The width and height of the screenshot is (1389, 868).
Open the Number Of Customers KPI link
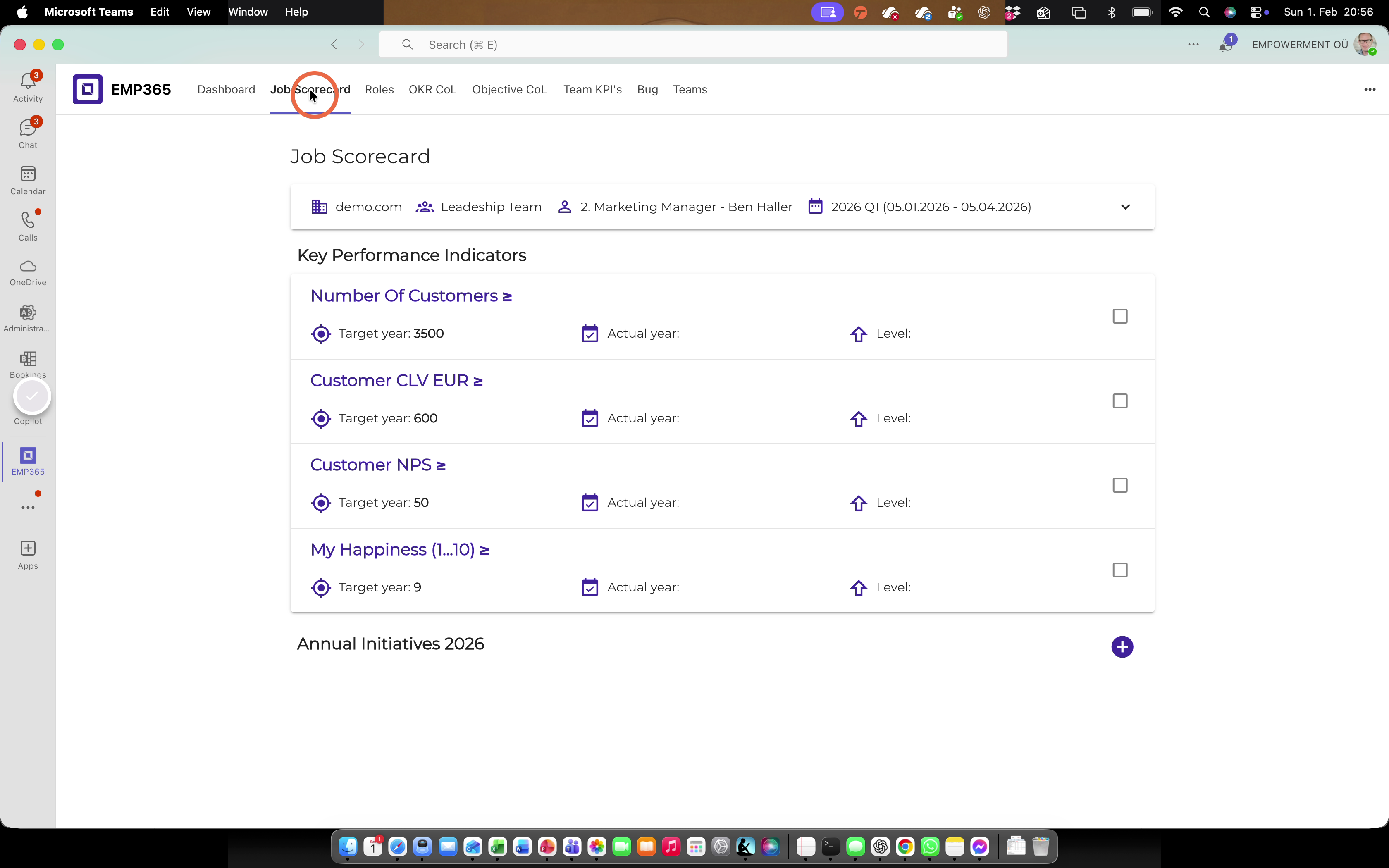point(411,296)
